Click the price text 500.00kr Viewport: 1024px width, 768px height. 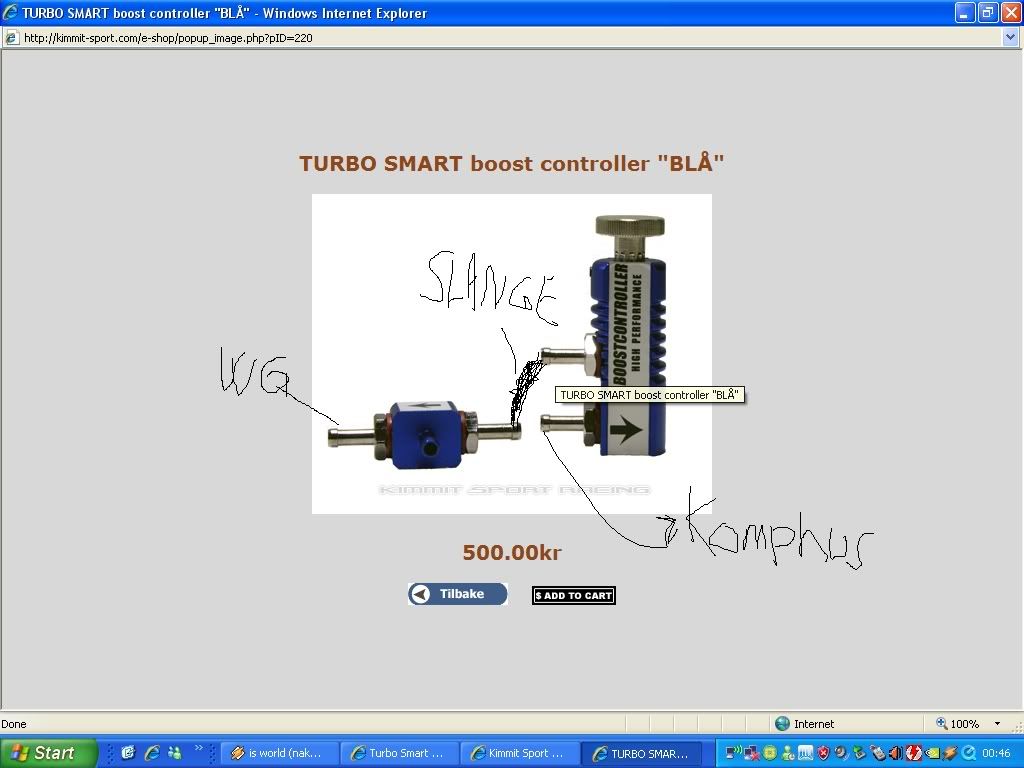[x=512, y=552]
